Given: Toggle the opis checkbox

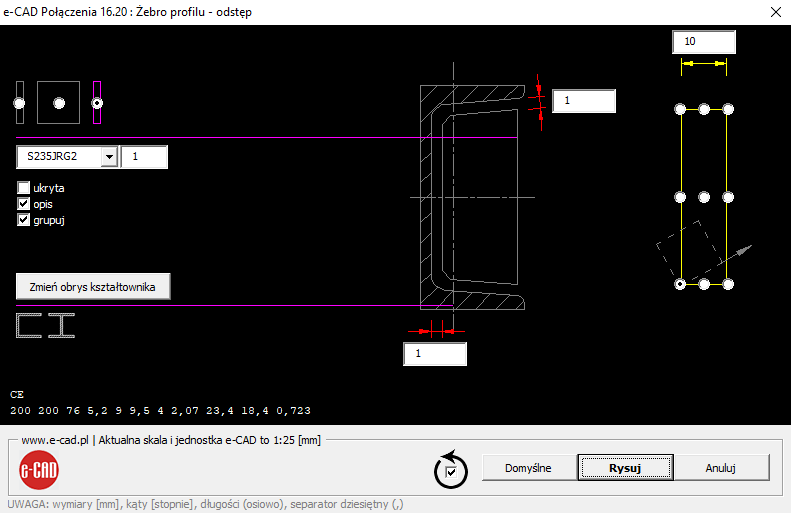Looking at the screenshot, I should tap(23, 204).
